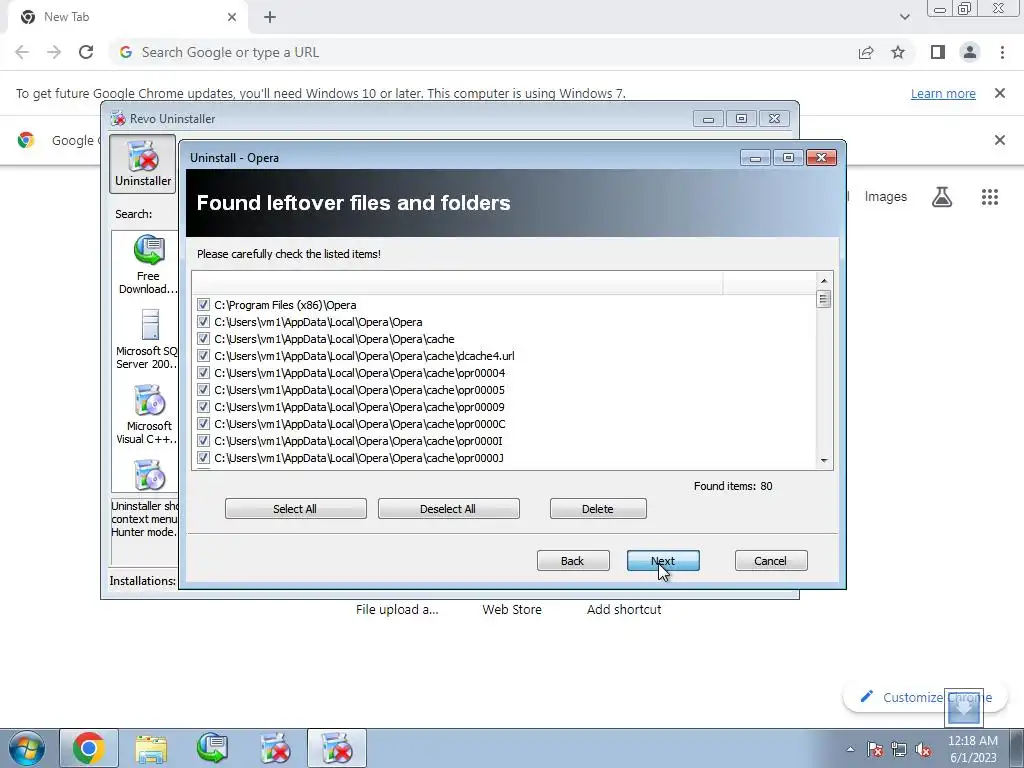Switch to Chrome in the taskbar

[89, 748]
